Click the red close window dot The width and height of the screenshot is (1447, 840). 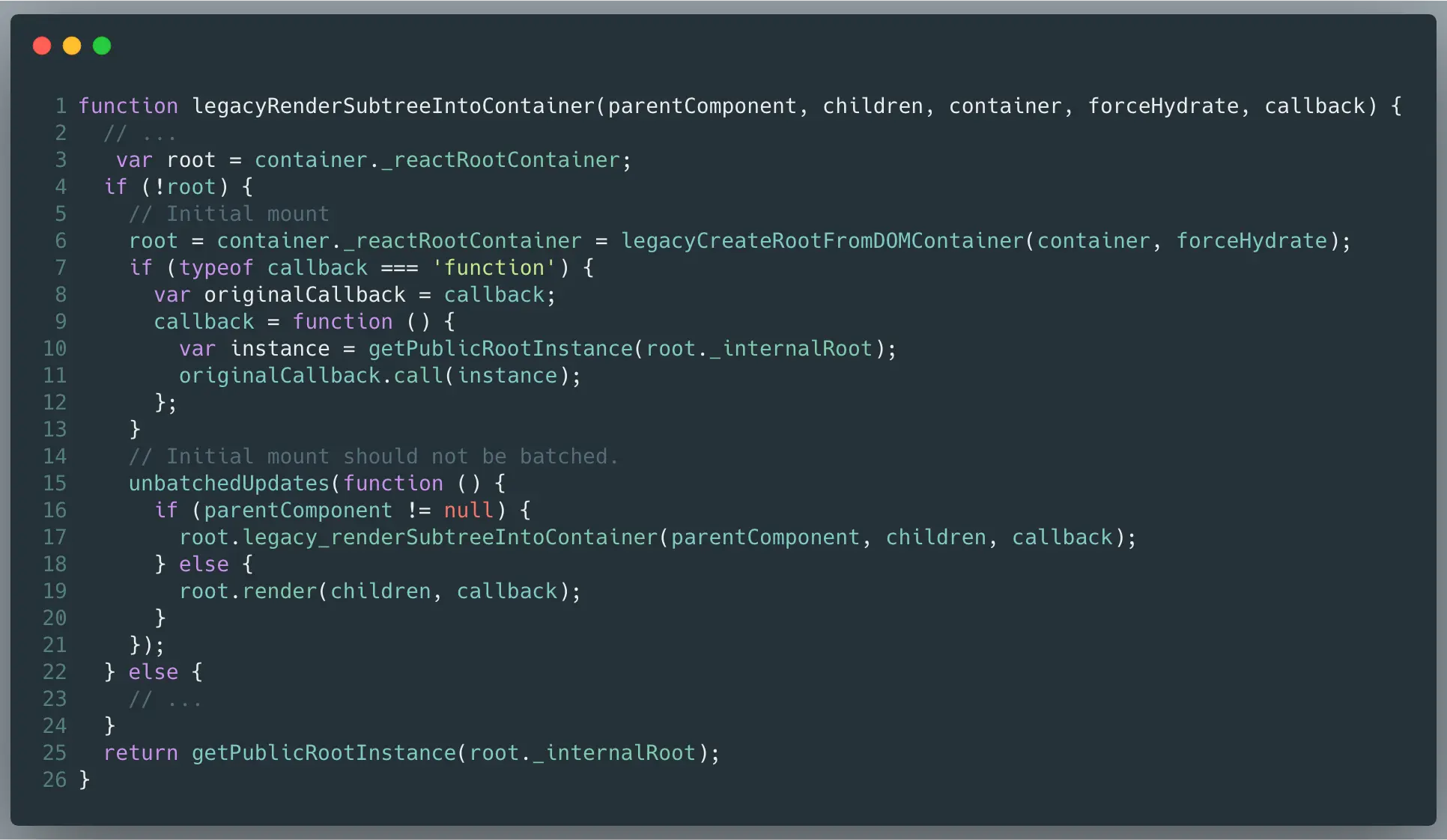point(42,46)
